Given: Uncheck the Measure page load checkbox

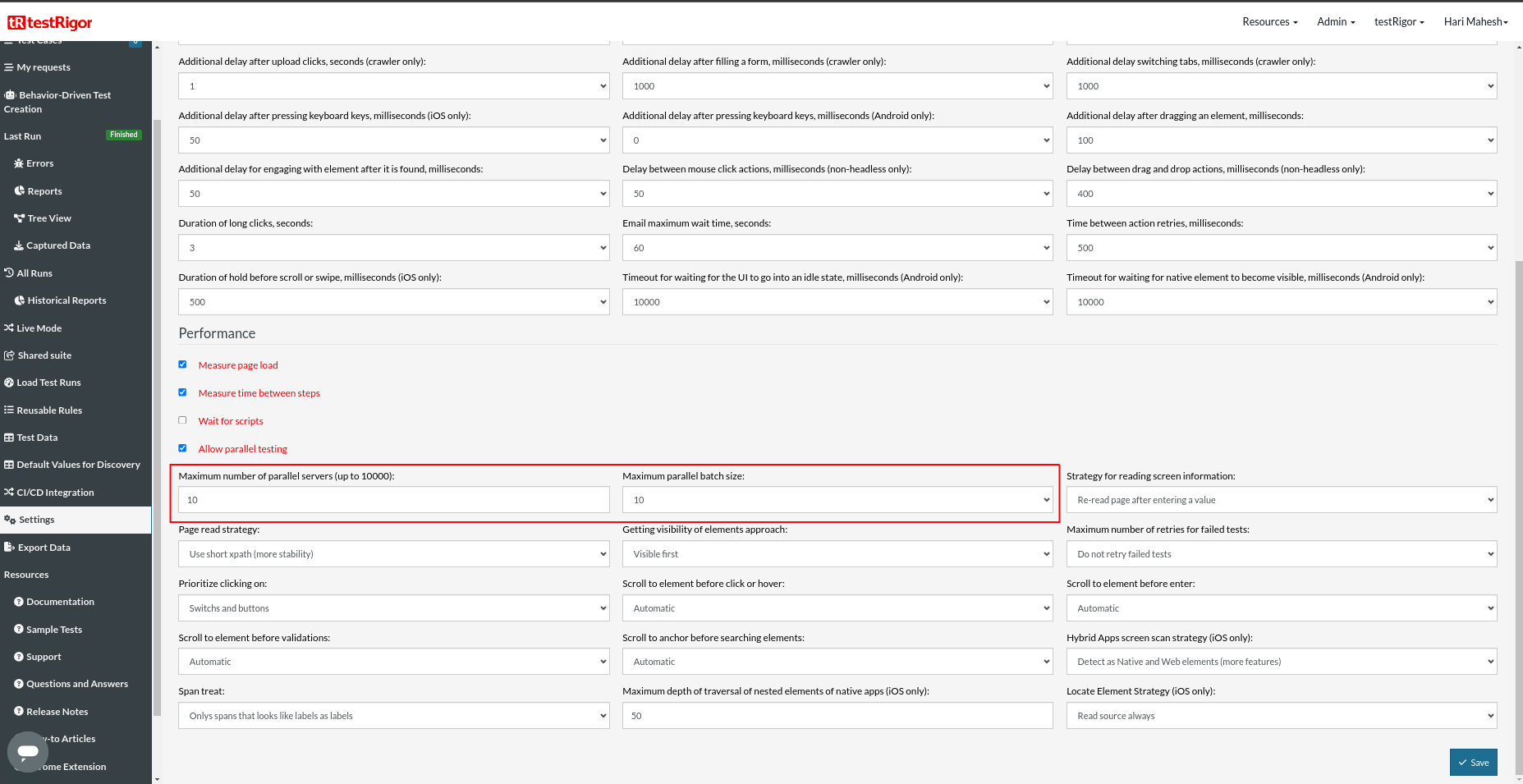Looking at the screenshot, I should pyautogui.click(x=182, y=364).
